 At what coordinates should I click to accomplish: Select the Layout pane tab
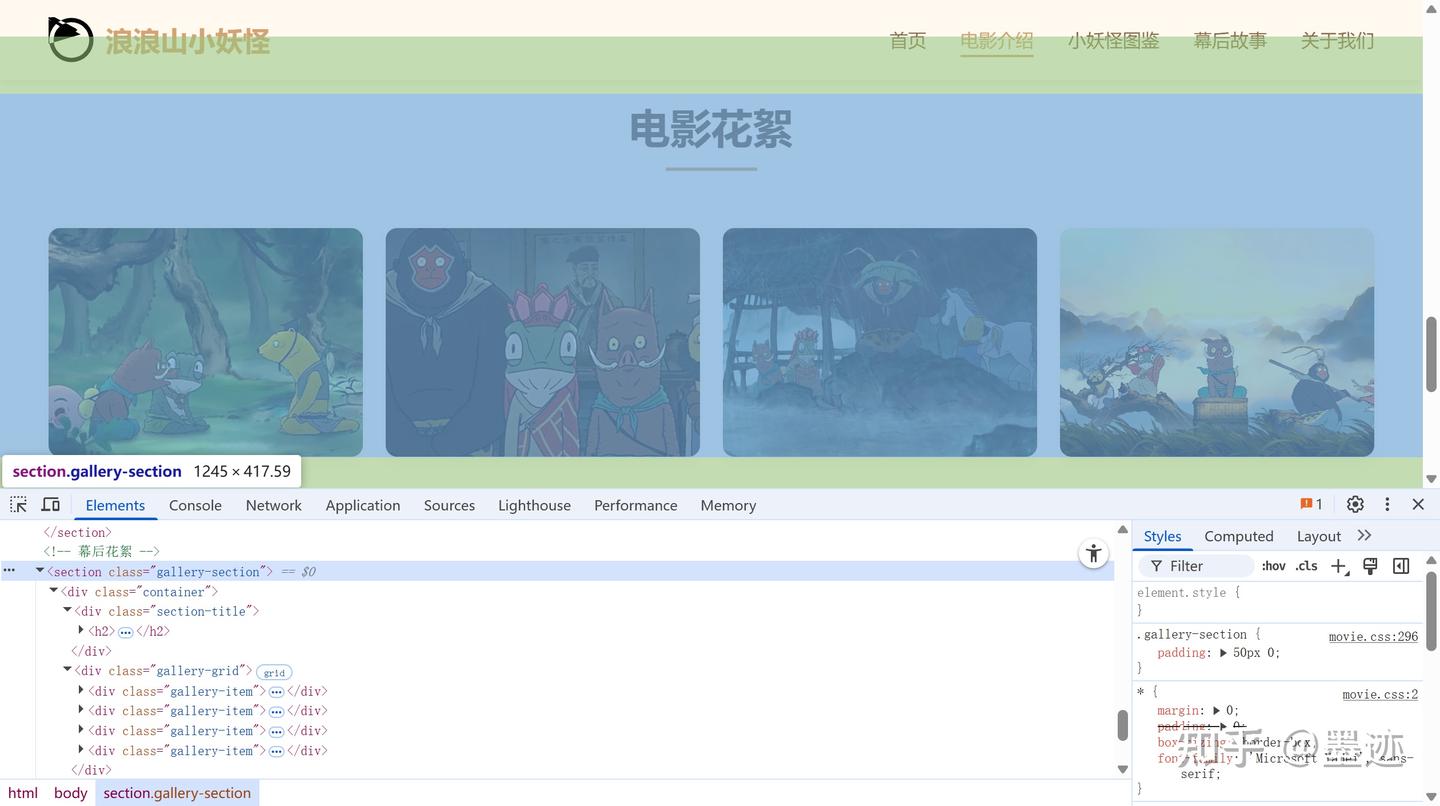pos(1318,536)
